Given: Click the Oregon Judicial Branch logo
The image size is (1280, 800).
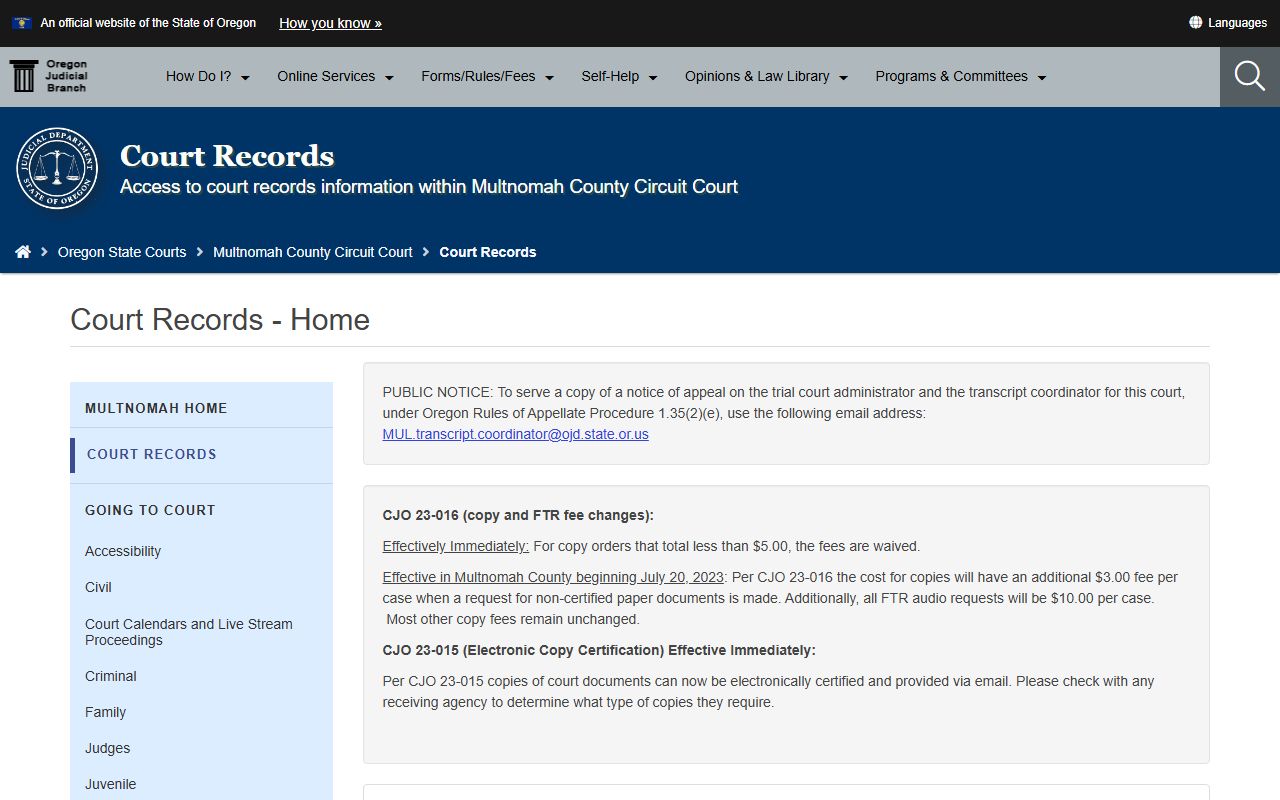Looking at the screenshot, I should tap(49, 76).
